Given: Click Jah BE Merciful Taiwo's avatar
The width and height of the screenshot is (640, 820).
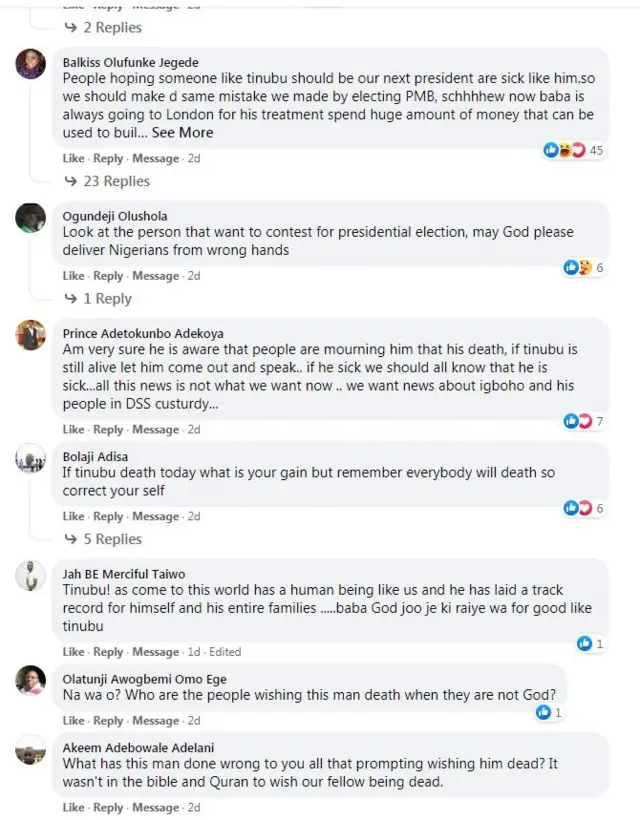Looking at the screenshot, I should (x=31, y=575).
